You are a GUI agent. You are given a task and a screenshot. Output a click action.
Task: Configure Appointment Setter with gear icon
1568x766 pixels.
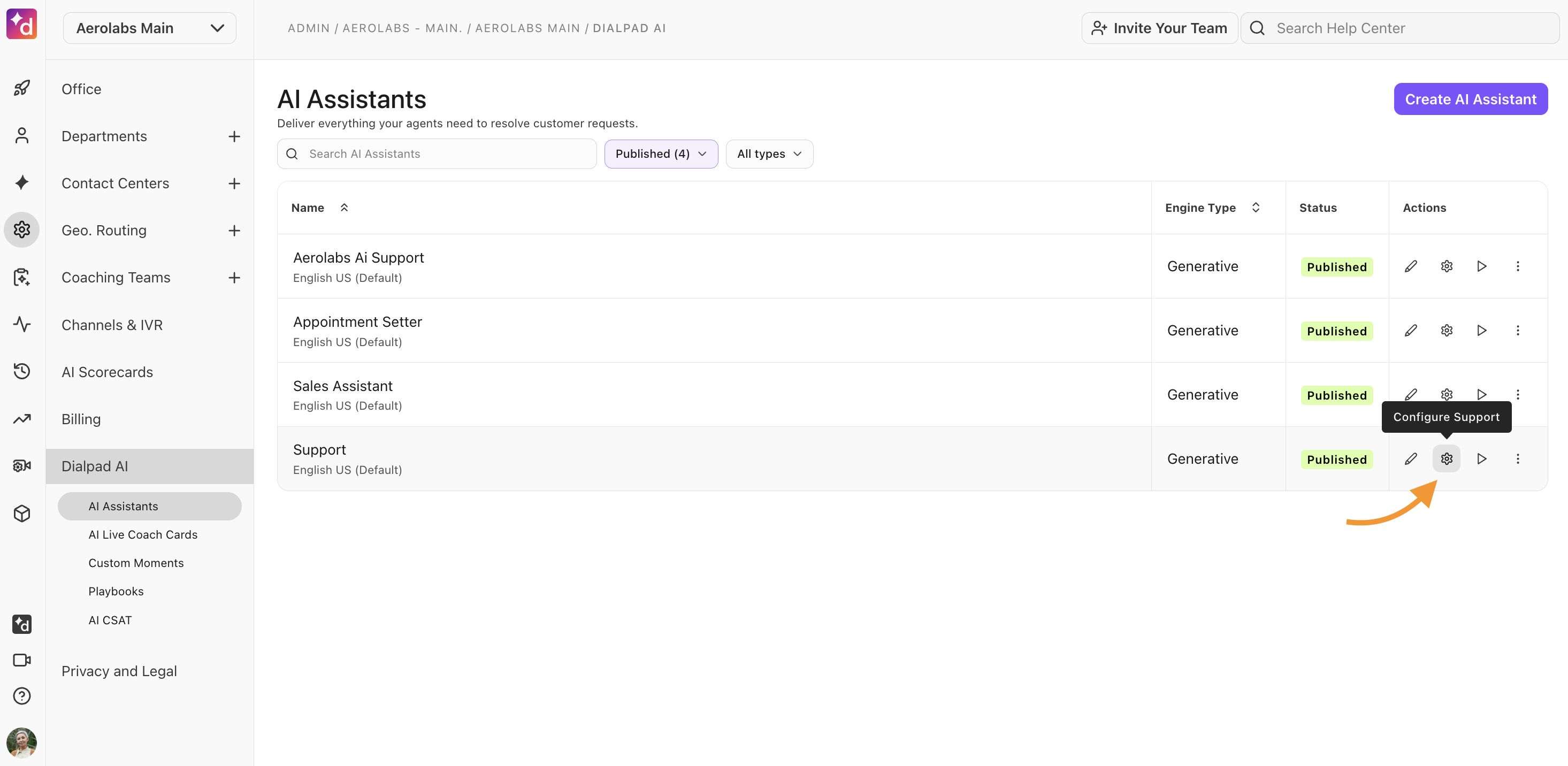[1447, 331]
